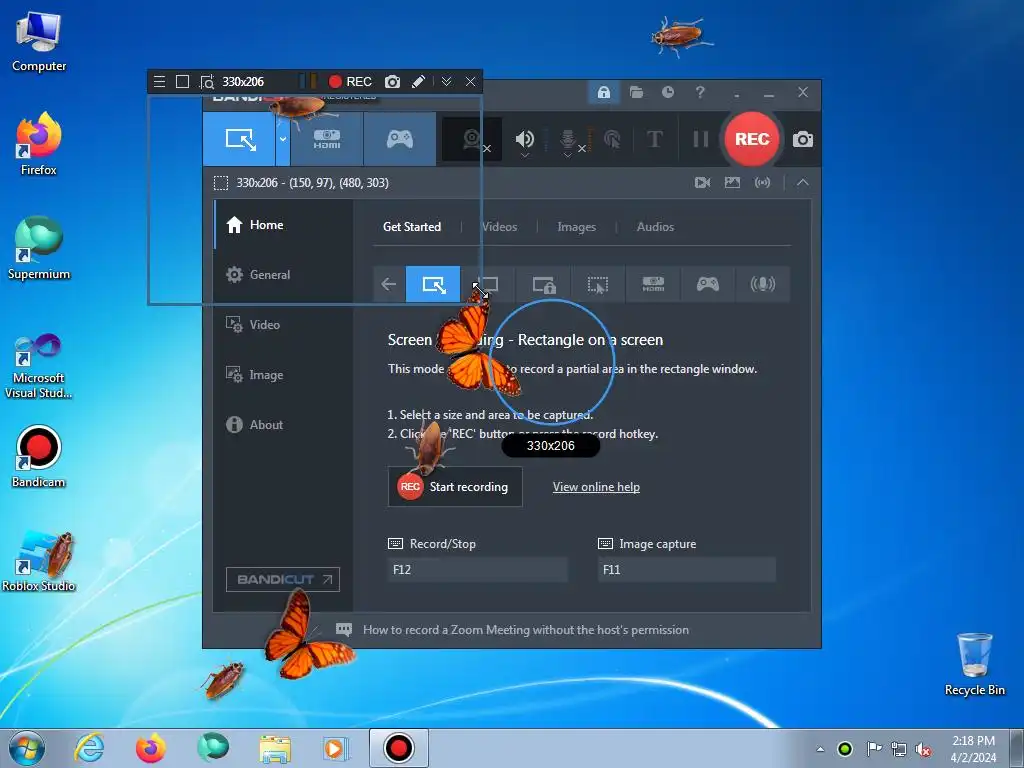Select the screen rectangle recording mode button
Screen dimensions: 1024x768
click(240, 139)
